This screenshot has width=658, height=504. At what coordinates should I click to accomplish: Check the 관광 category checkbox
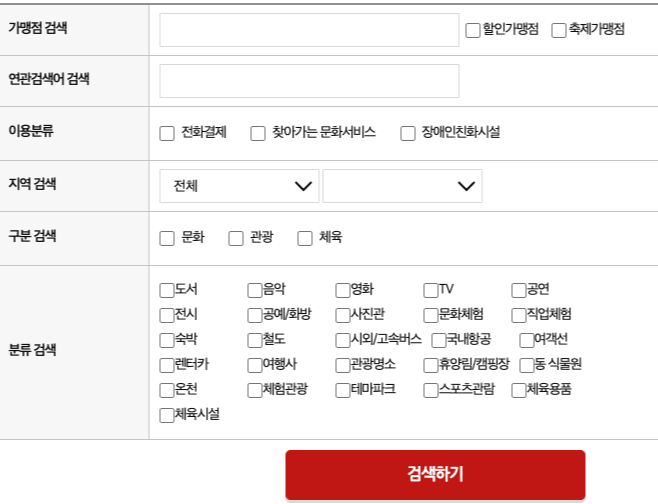[x=236, y=238]
